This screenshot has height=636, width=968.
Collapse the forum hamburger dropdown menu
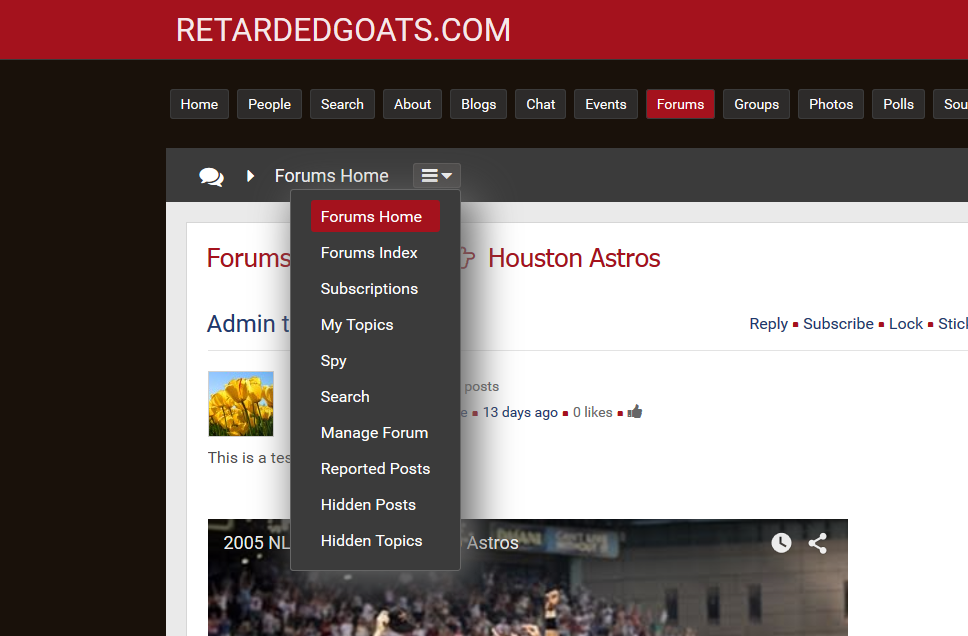(437, 176)
